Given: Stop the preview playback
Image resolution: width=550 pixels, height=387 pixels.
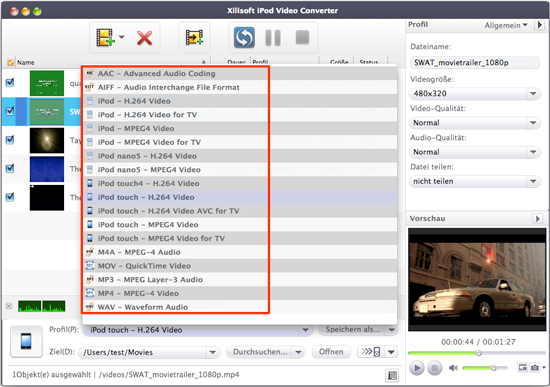Looking at the screenshot, I should [434, 368].
